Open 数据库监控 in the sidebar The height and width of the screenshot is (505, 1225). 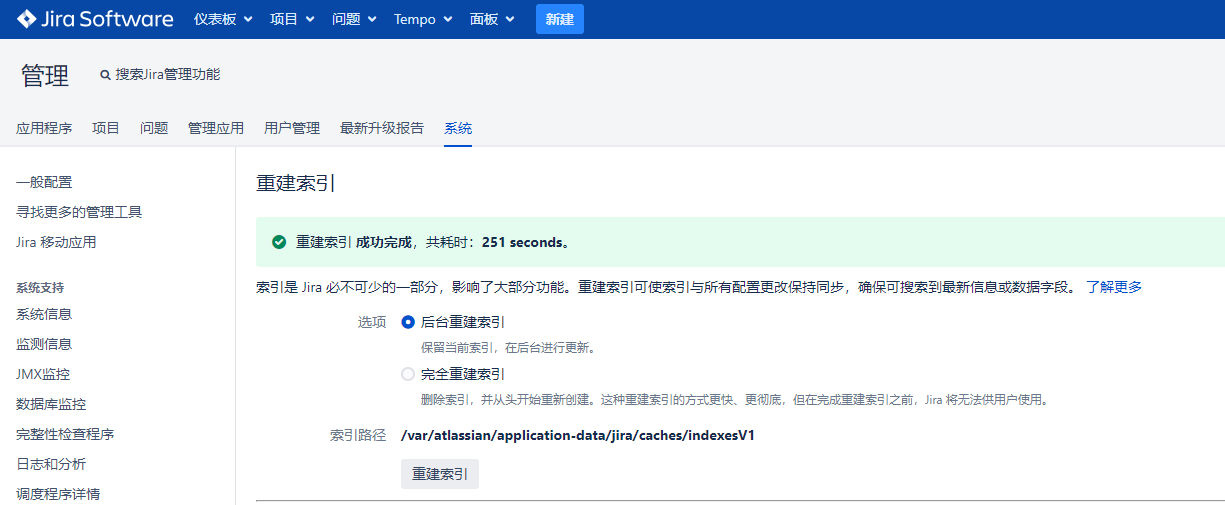[51, 404]
